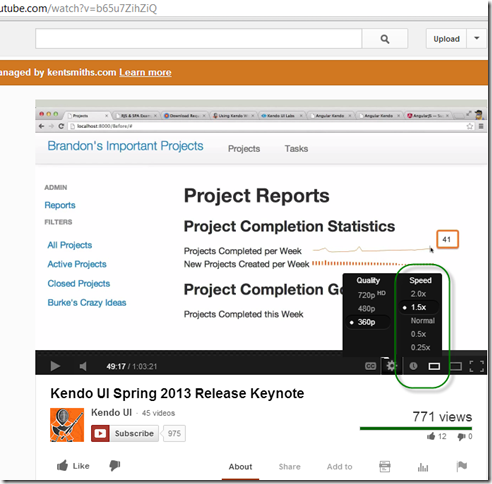492x484 pixels.
Task: Click Tasks nav item in video
Action: click(x=296, y=148)
